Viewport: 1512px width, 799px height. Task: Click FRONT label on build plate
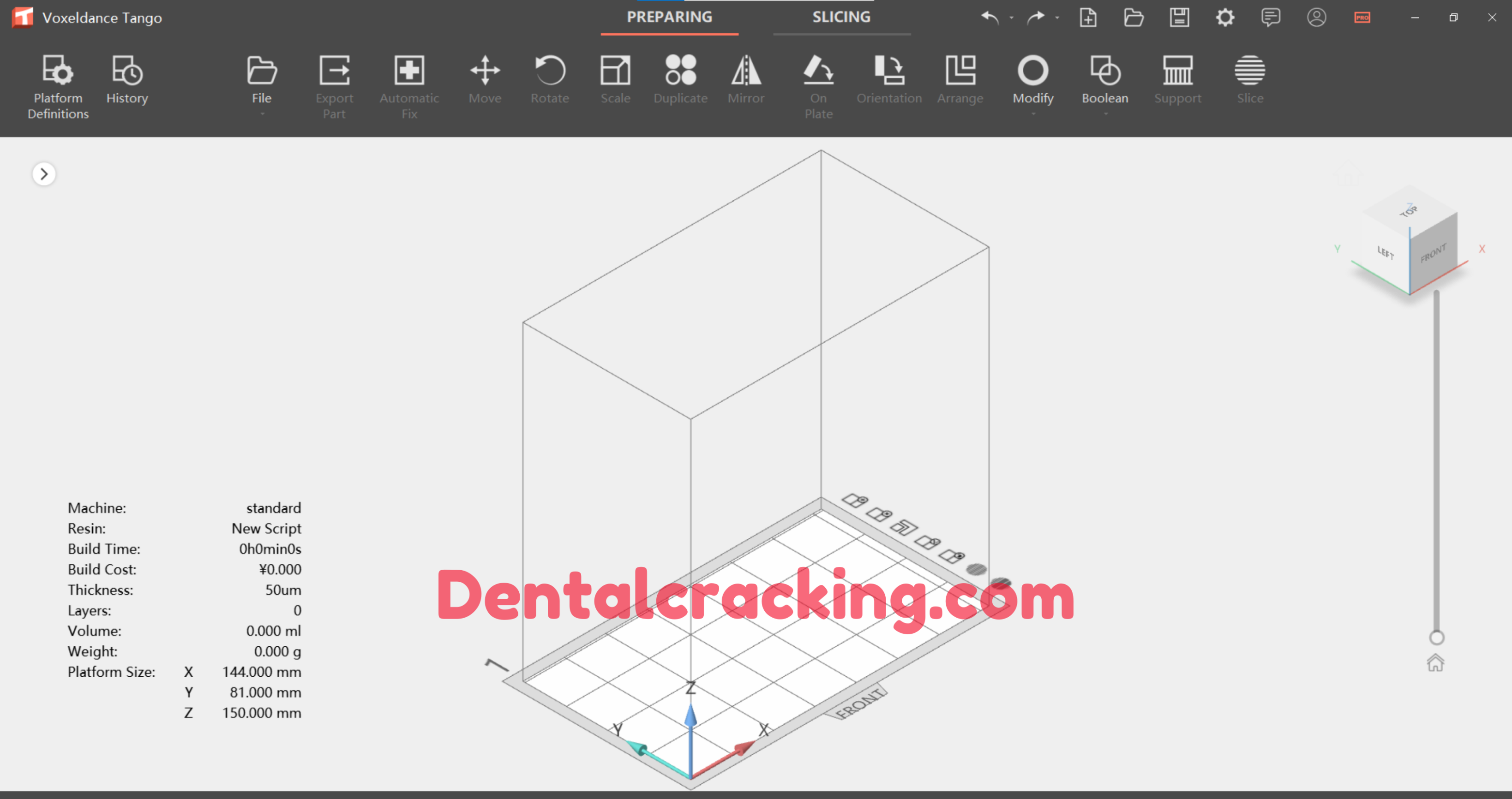click(x=859, y=703)
